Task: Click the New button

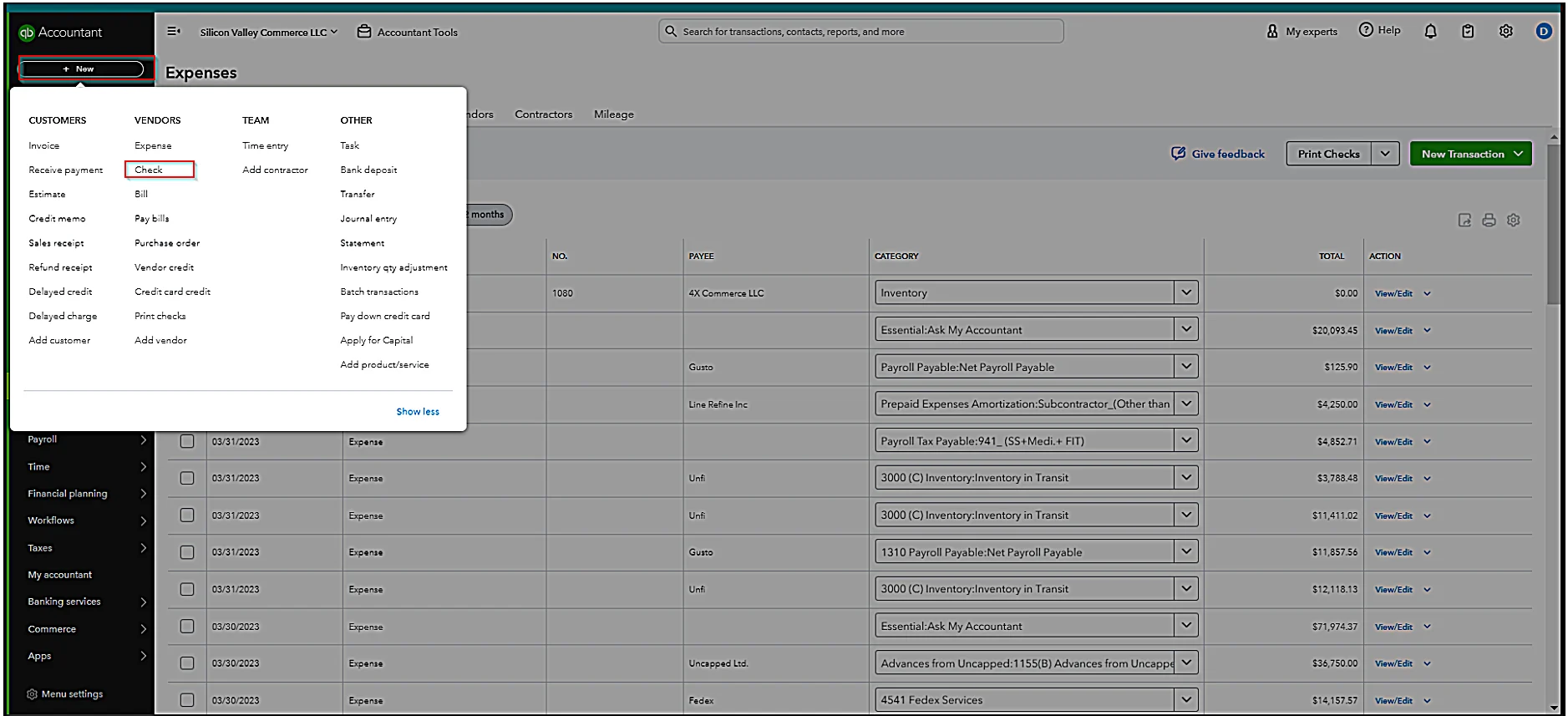Action: (82, 69)
